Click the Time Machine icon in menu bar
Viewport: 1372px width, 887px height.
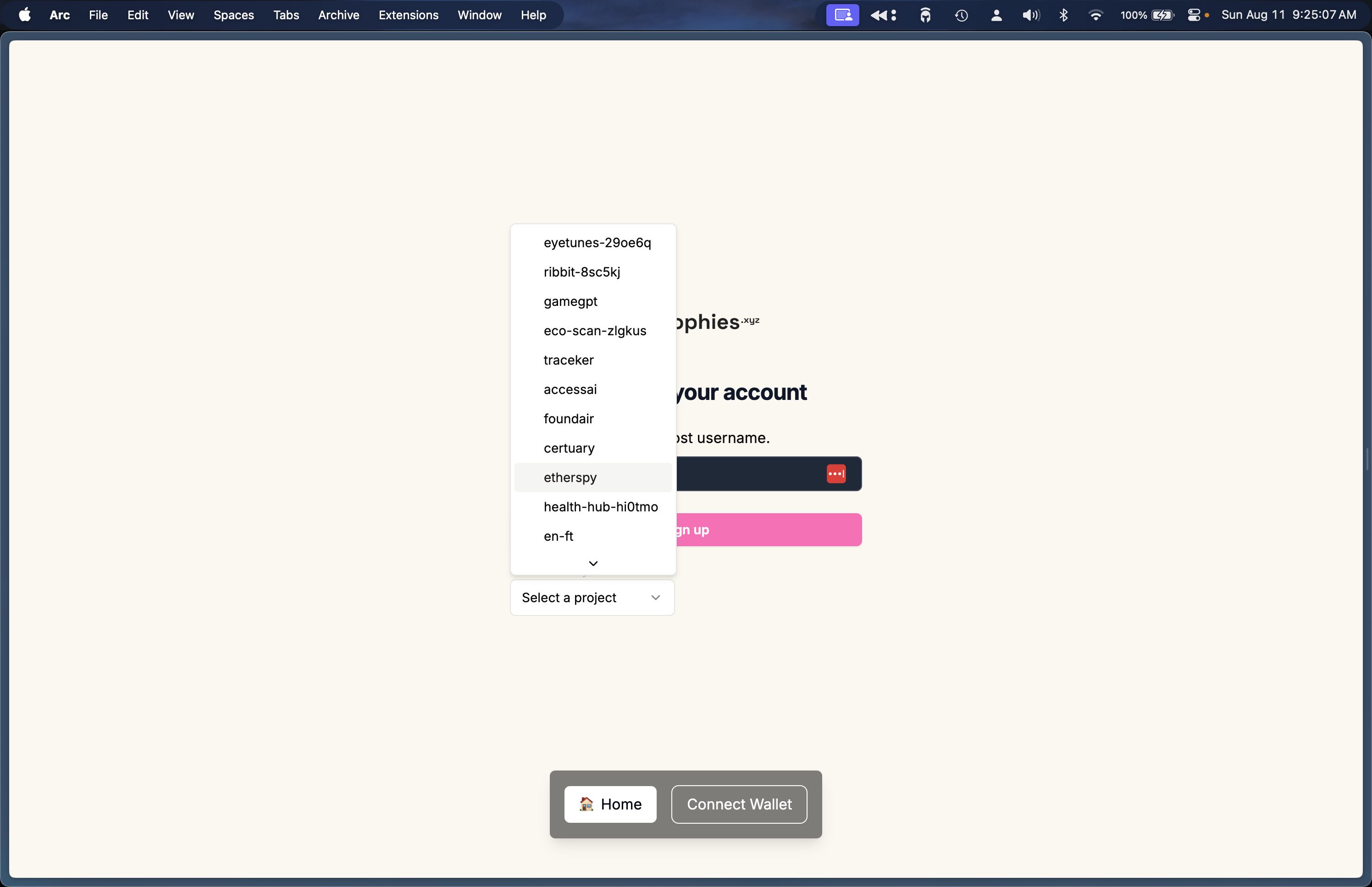click(961, 15)
